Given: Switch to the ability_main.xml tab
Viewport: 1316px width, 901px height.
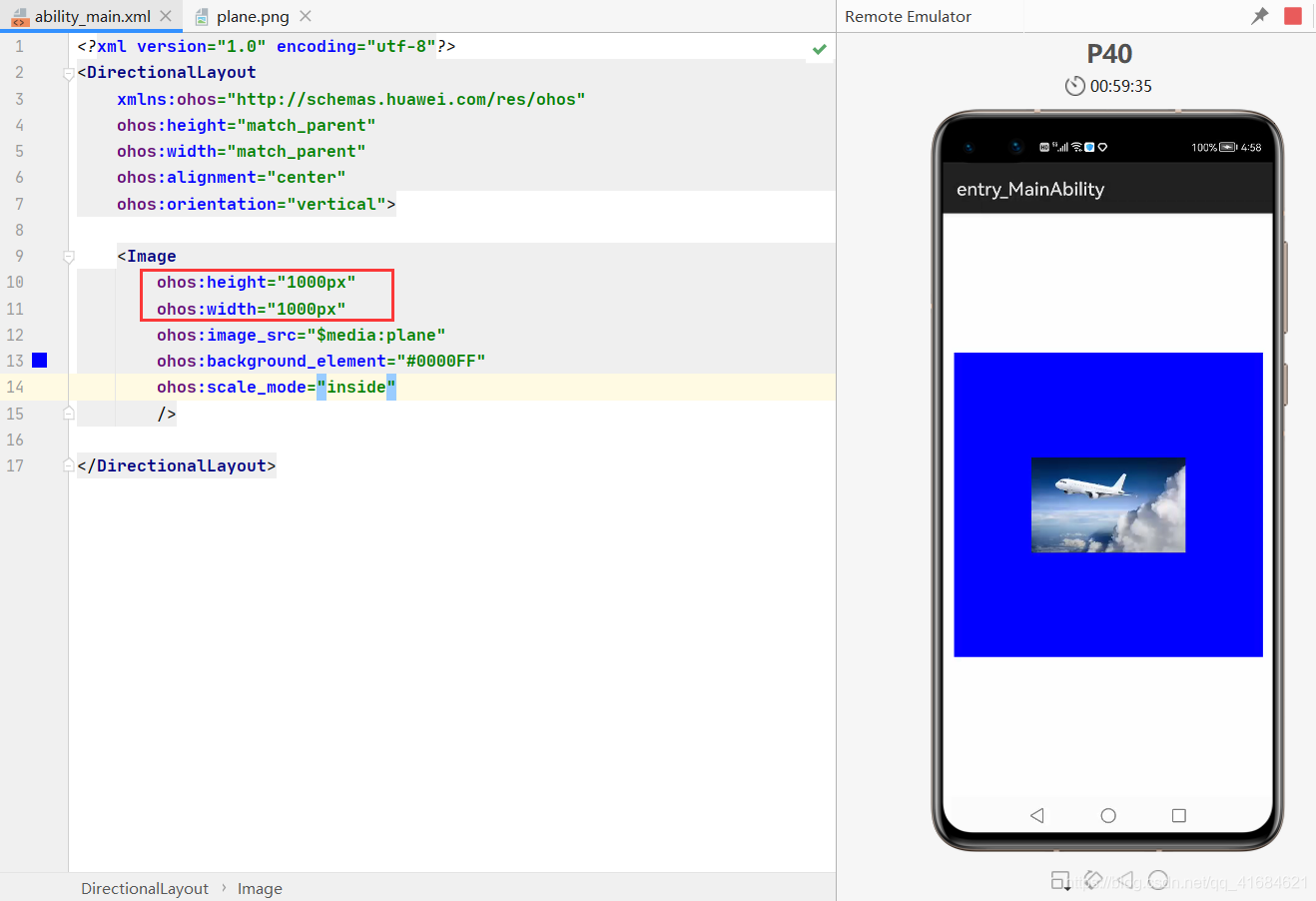Looking at the screenshot, I should point(92,16).
